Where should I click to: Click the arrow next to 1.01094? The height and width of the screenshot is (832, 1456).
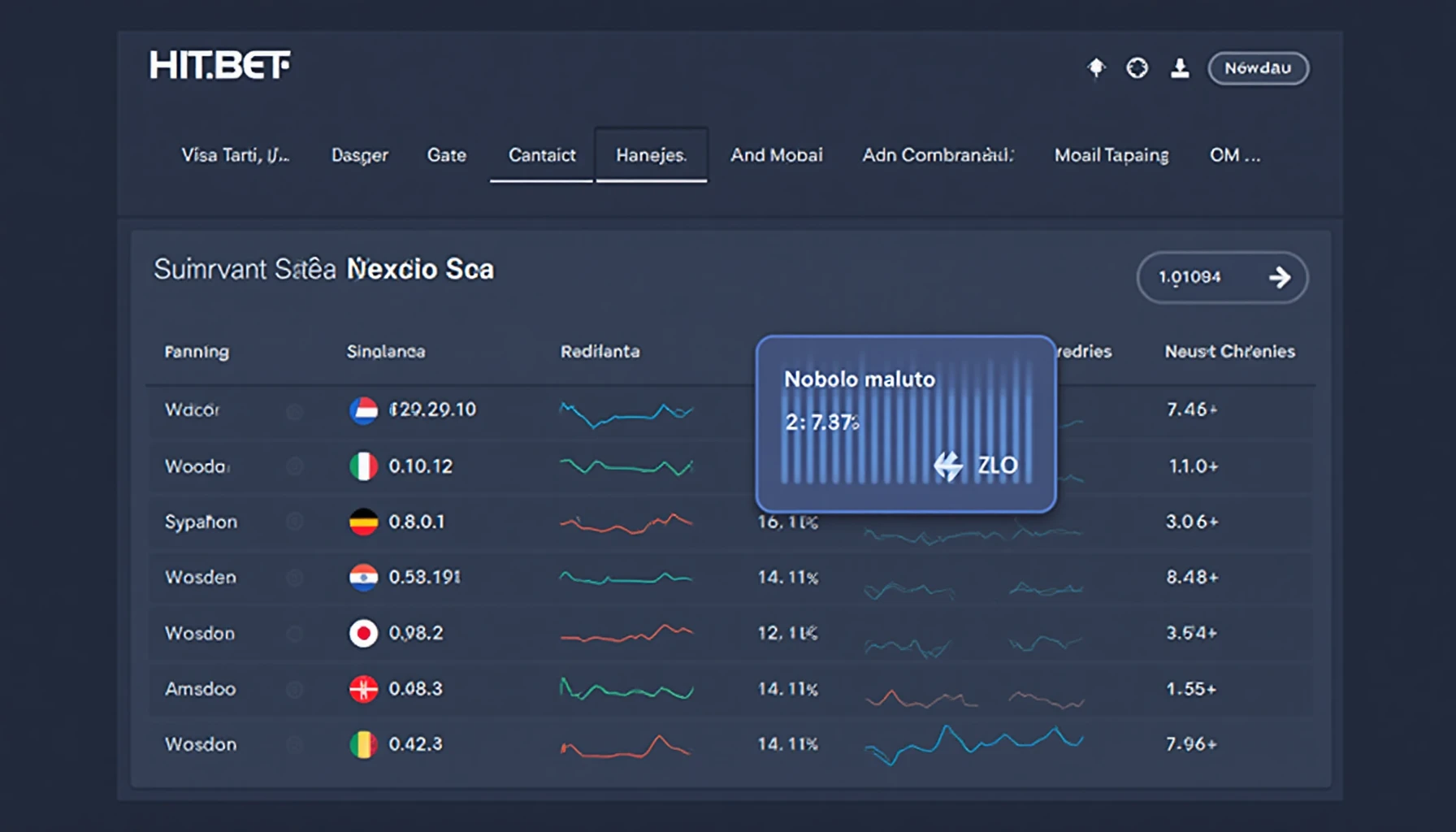(1280, 278)
